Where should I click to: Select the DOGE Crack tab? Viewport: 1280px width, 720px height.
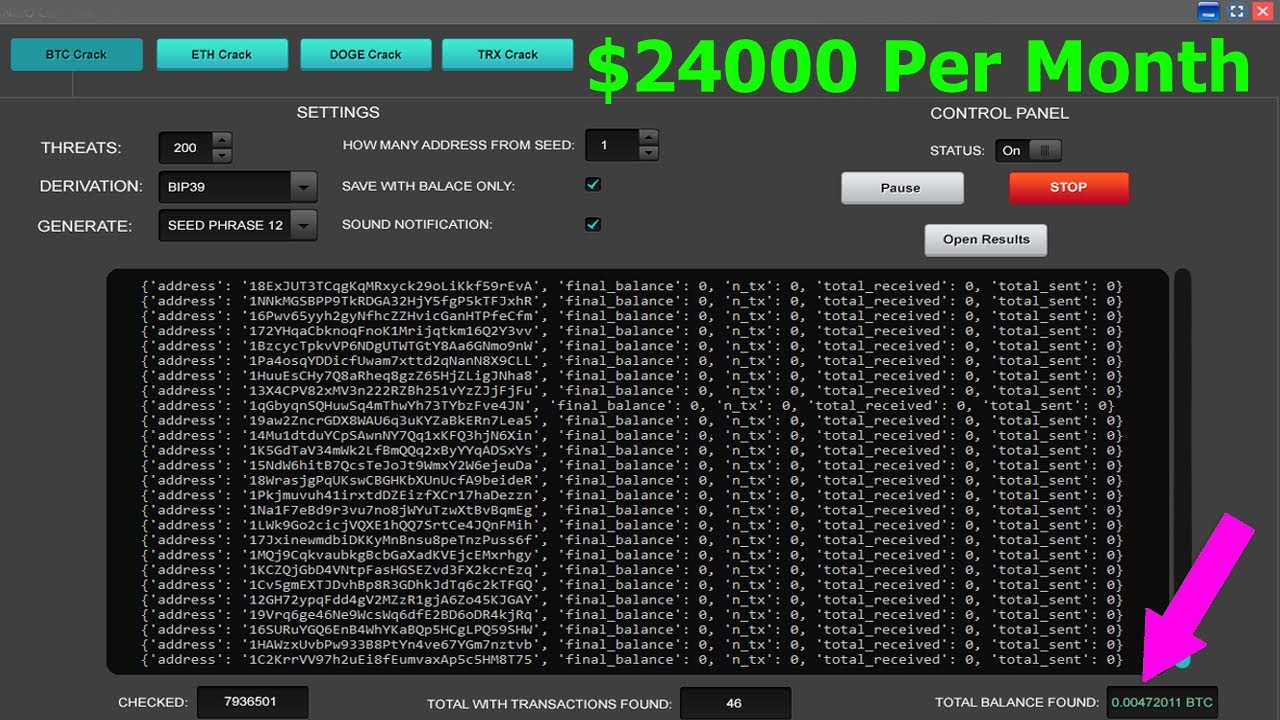[366, 54]
